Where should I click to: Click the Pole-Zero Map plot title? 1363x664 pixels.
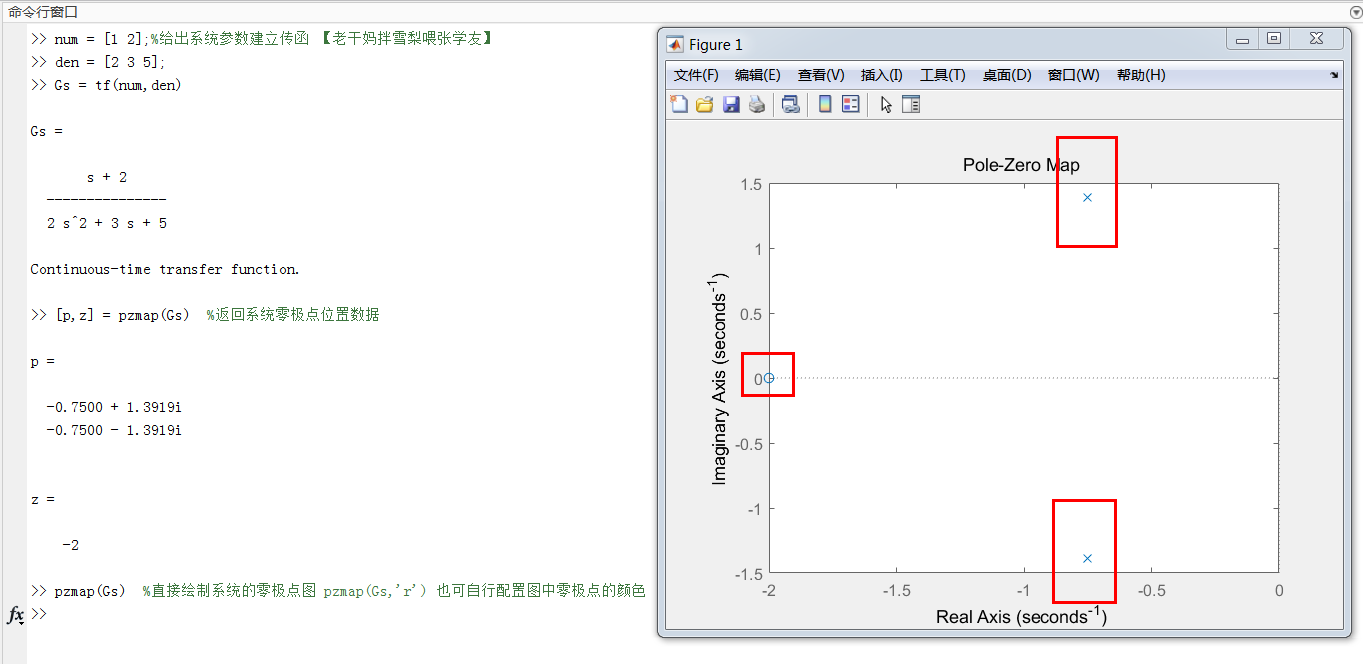click(x=1021, y=165)
